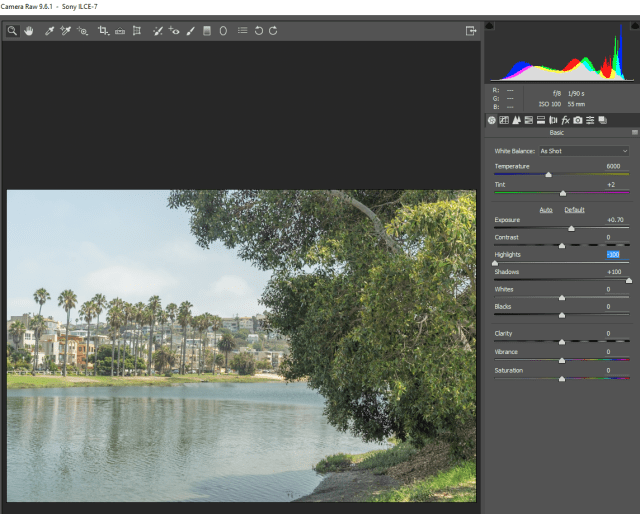
Task: Toggle highlight clipping warning in histogram
Action: 633,25
